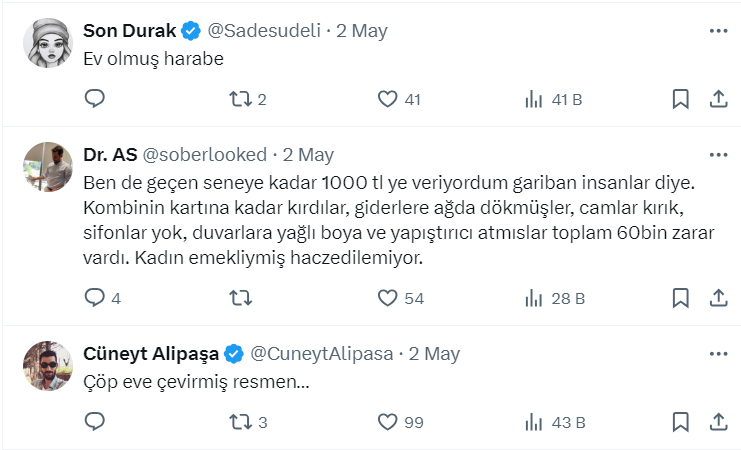Click Dr. AS's profile picture
Viewport: 741px width, 450px height.
[x=46, y=167]
